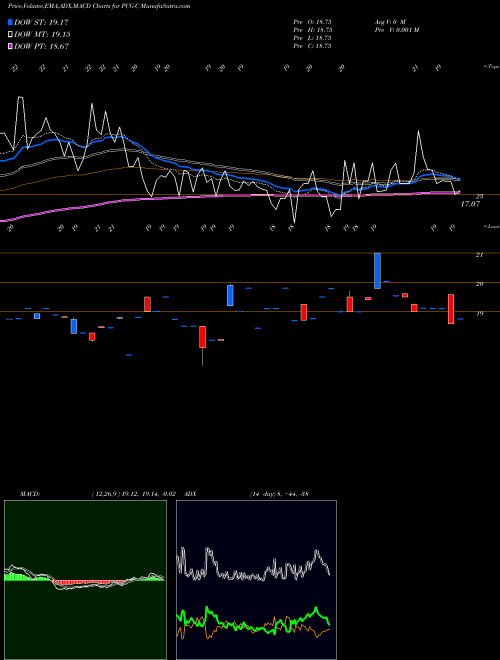Click the 21 price axis label
The height and width of the screenshot is (660, 500).
click(479, 255)
